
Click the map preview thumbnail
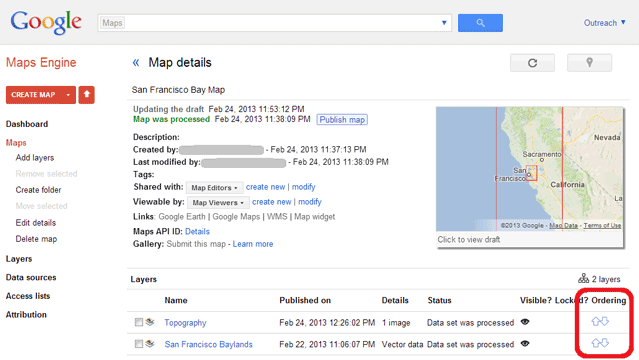[x=529, y=169]
